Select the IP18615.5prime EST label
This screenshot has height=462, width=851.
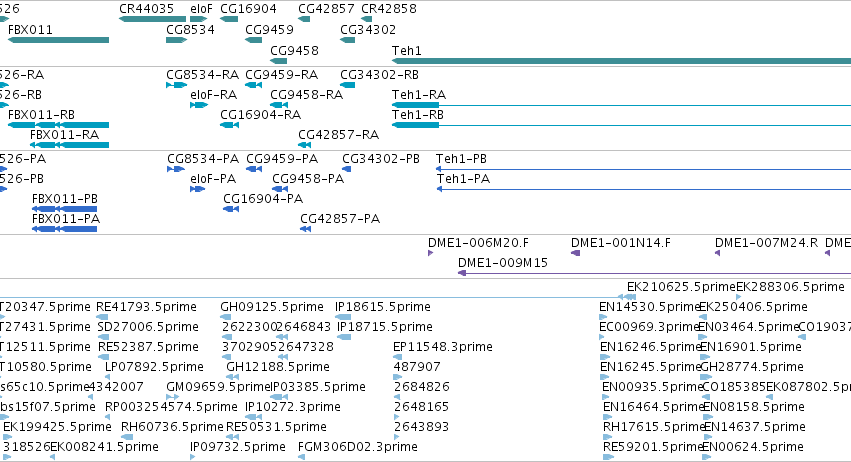(383, 307)
